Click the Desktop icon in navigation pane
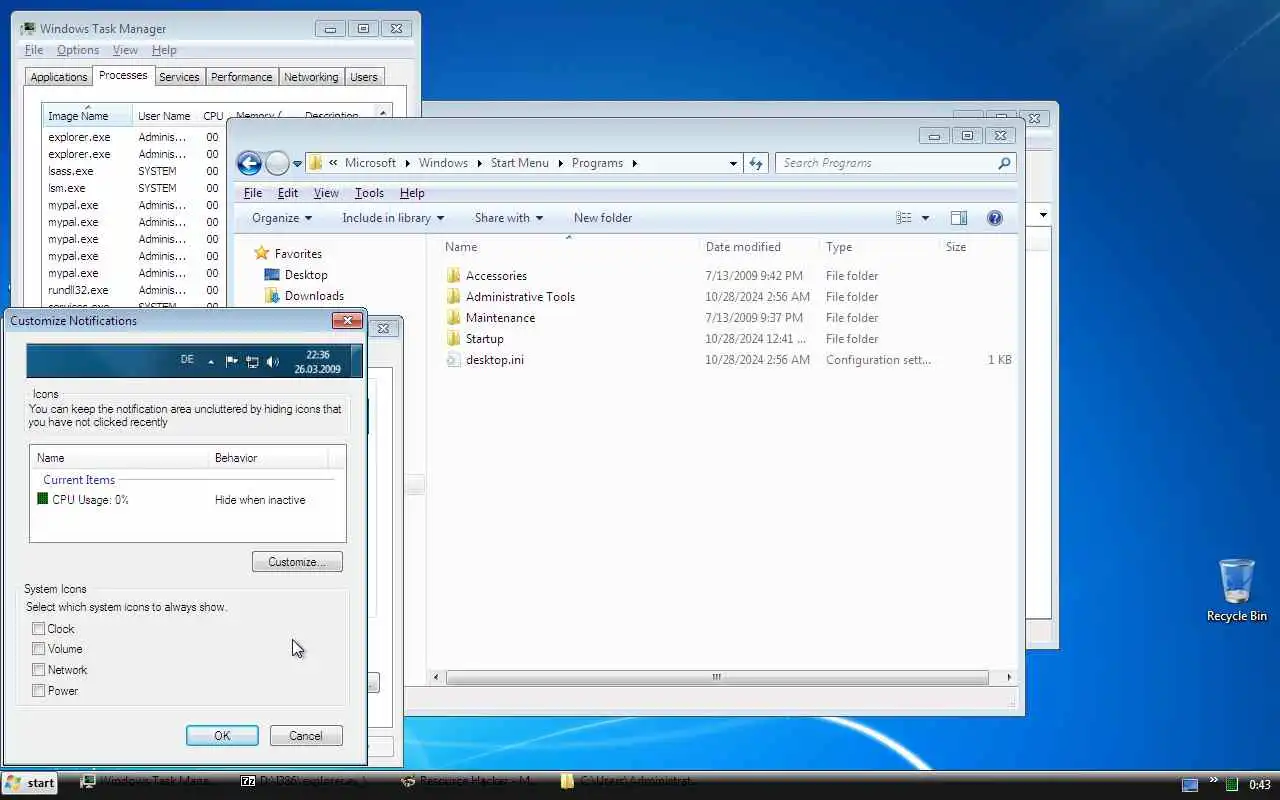 (x=272, y=274)
